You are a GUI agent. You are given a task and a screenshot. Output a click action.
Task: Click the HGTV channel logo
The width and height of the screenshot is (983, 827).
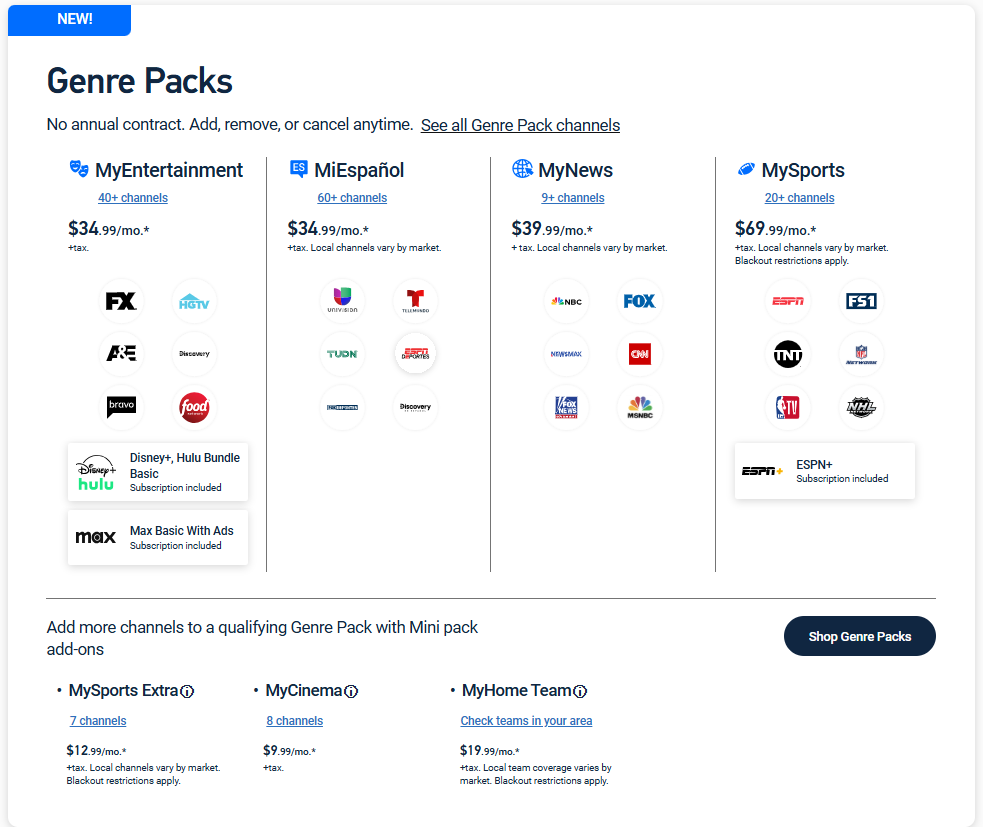click(194, 302)
